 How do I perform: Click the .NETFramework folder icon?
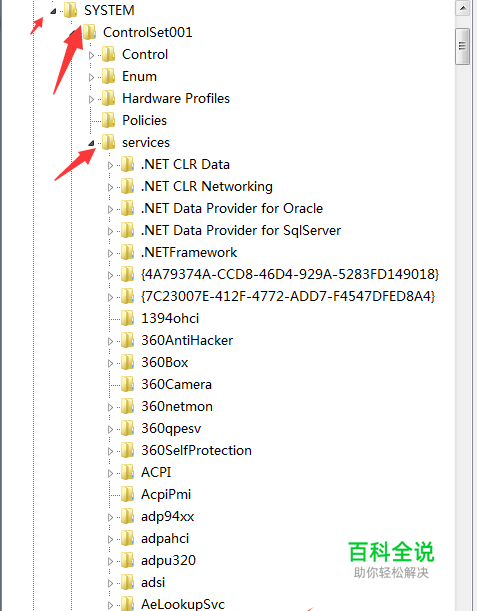[127, 252]
